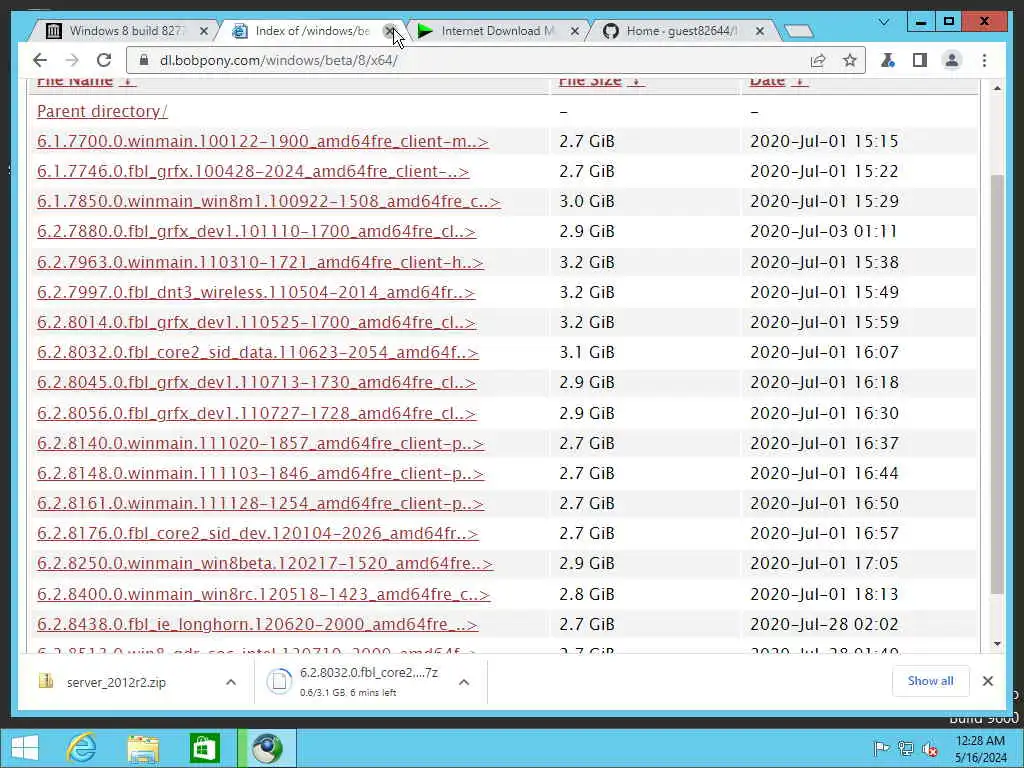The image size is (1024, 768).
Task: Expand options chevron for 6.2.8032.0.fbl_core2 download
Action: (x=464, y=682)
